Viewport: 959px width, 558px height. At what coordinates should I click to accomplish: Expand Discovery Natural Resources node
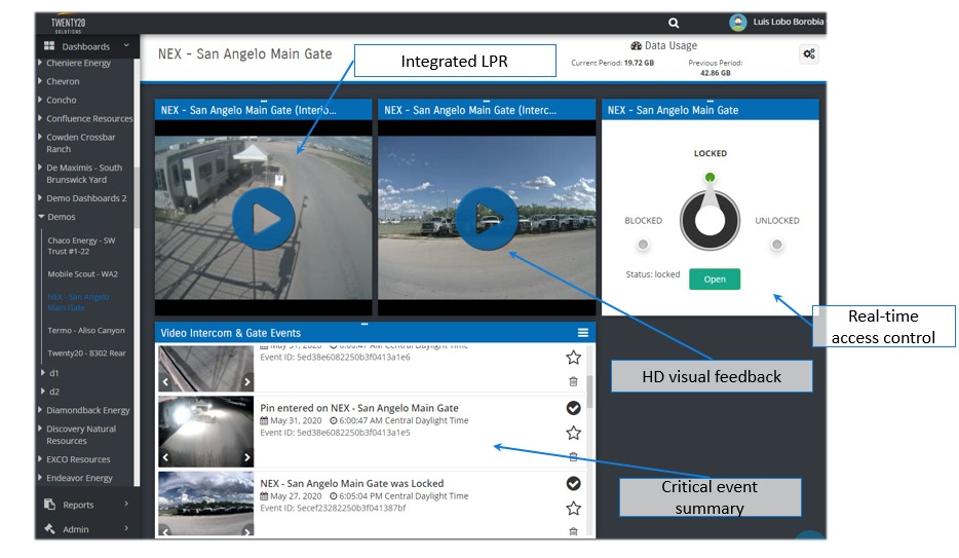pyautogui.click(x=40, y=428)
